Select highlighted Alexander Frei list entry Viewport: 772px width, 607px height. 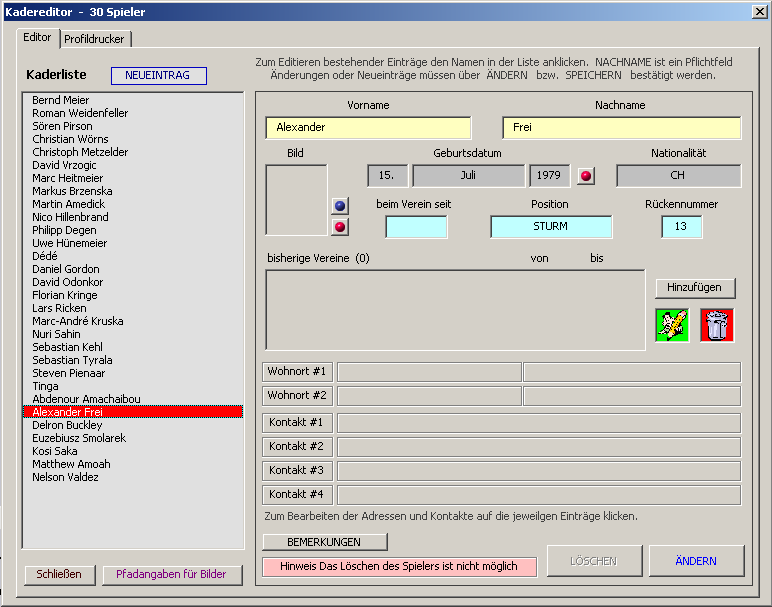coord(133,412)
